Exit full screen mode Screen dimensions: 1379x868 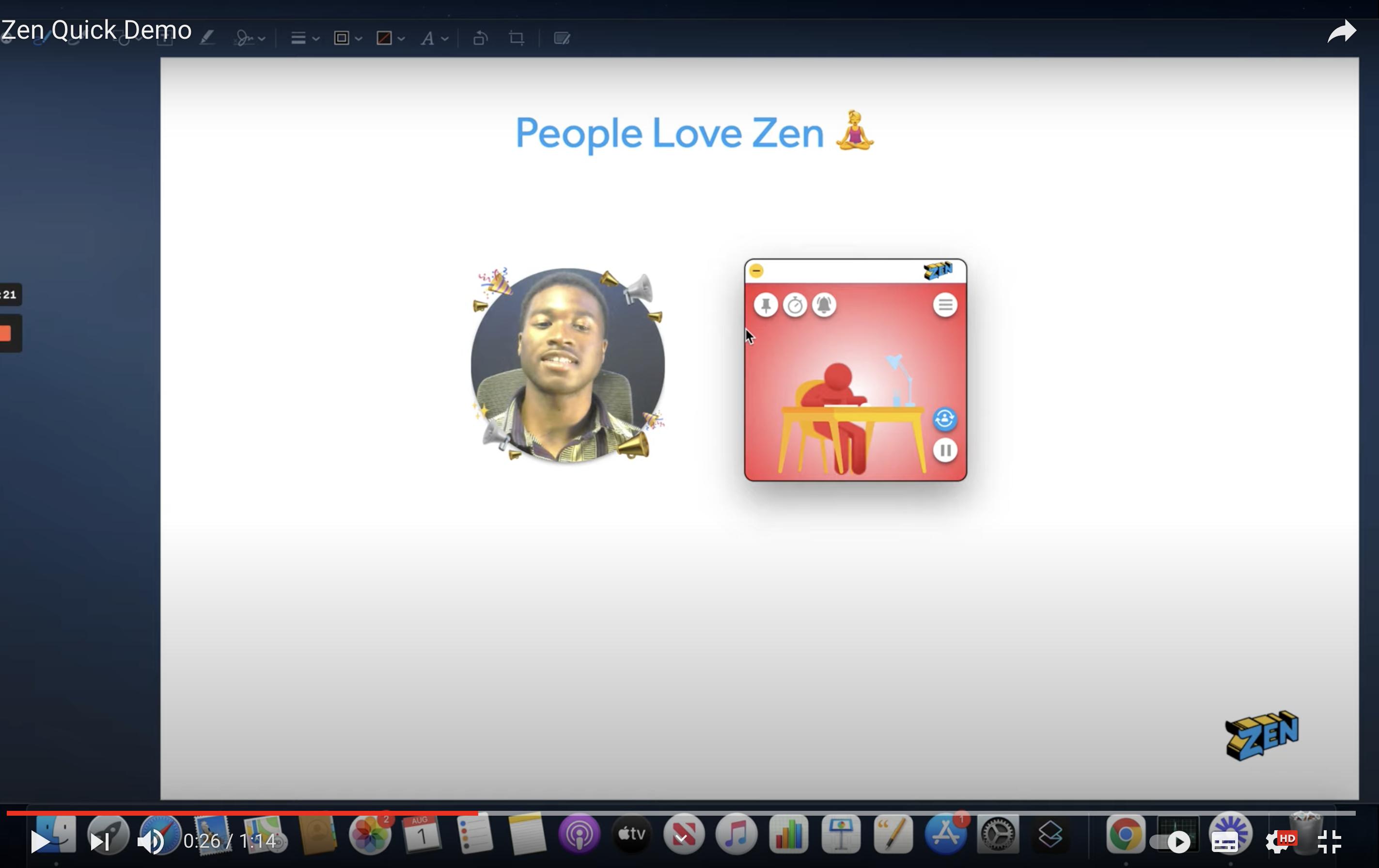[x=1329, y=842]
